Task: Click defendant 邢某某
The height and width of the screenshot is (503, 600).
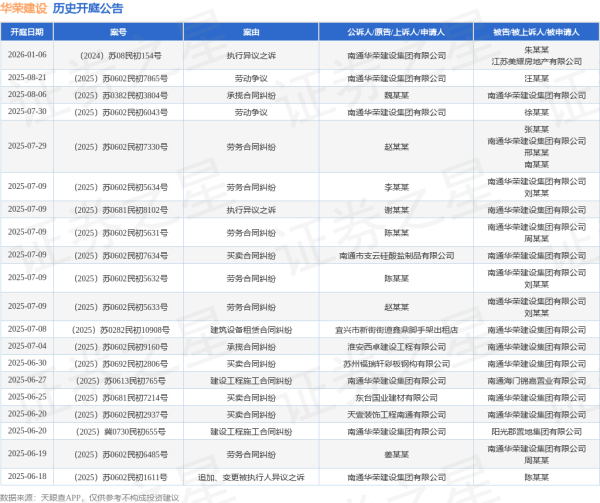Action: click(x=536, y=153)
